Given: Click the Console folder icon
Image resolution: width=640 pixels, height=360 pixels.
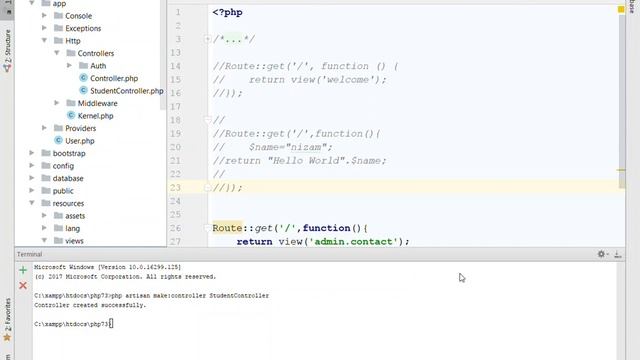Looking at the screenshot, I should point(58,16).
